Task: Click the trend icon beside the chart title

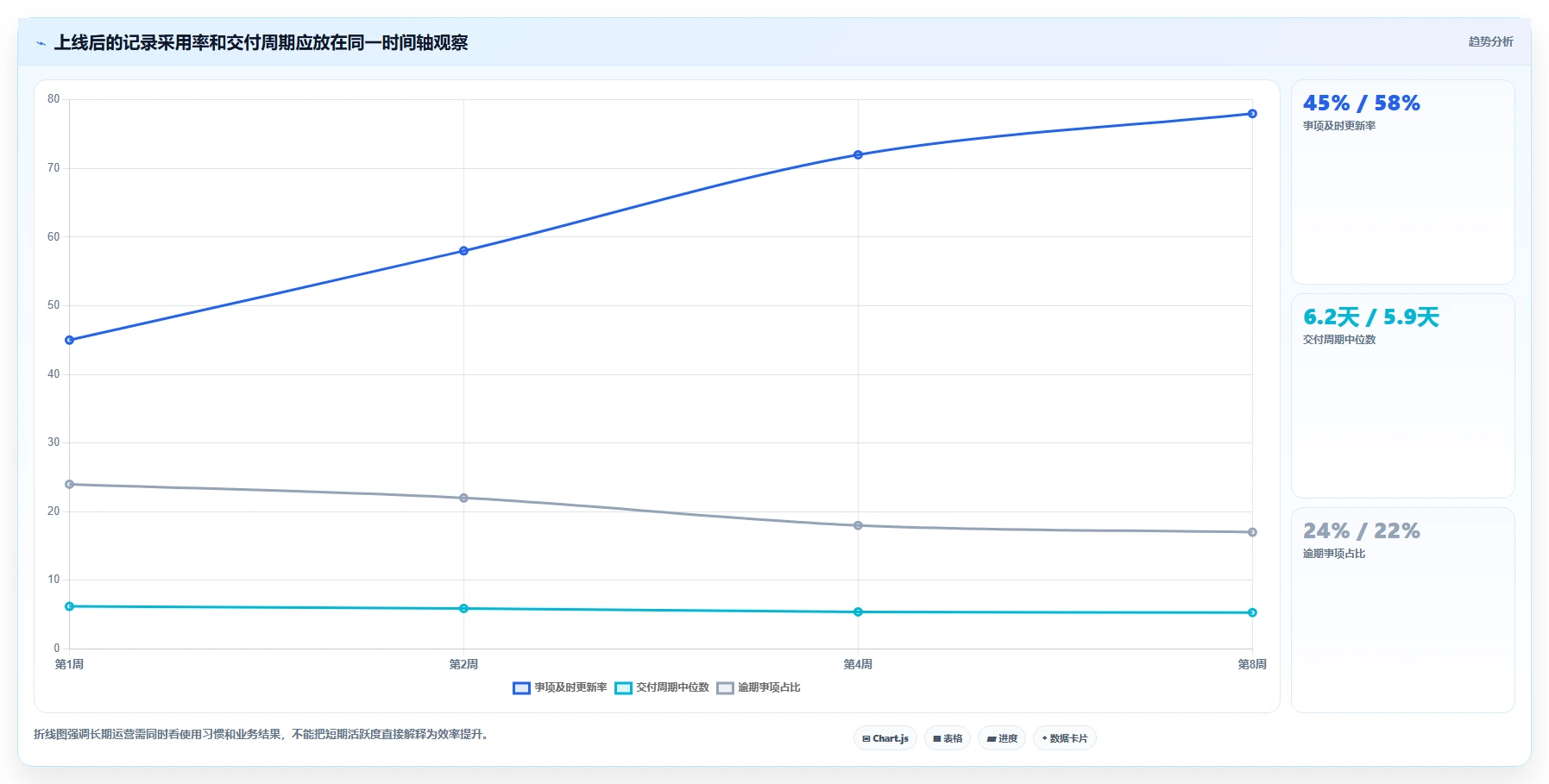Action: pyautogui.click(x=41, y=43)
